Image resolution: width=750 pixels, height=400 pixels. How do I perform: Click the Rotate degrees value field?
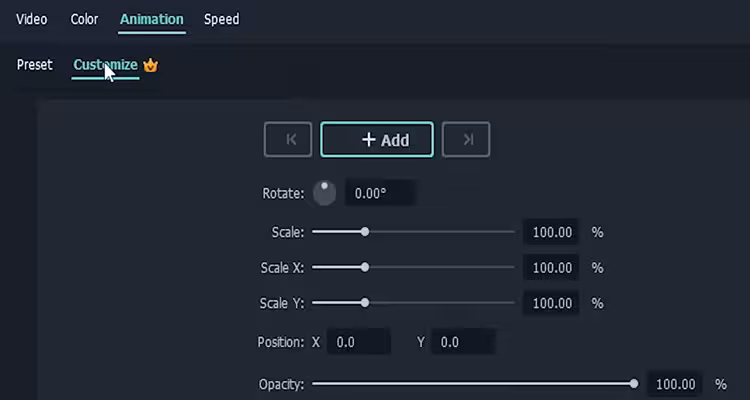tap(380, 194)
